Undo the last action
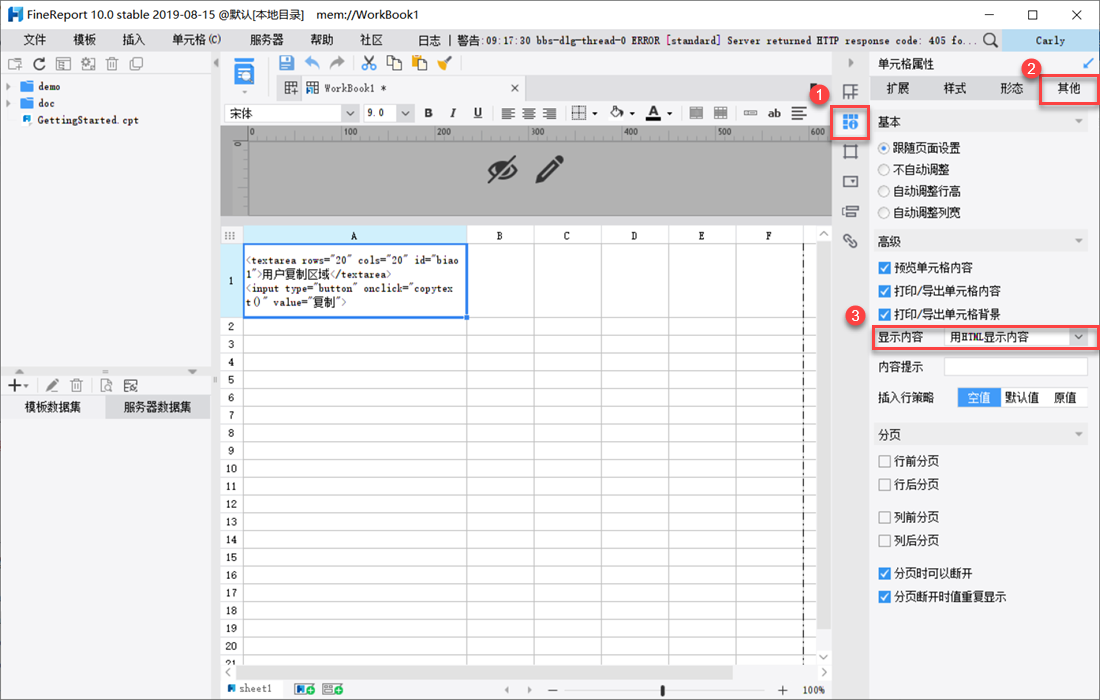Image resolution: width=1100 pixels, height=700 pixels. click(312, 62)
